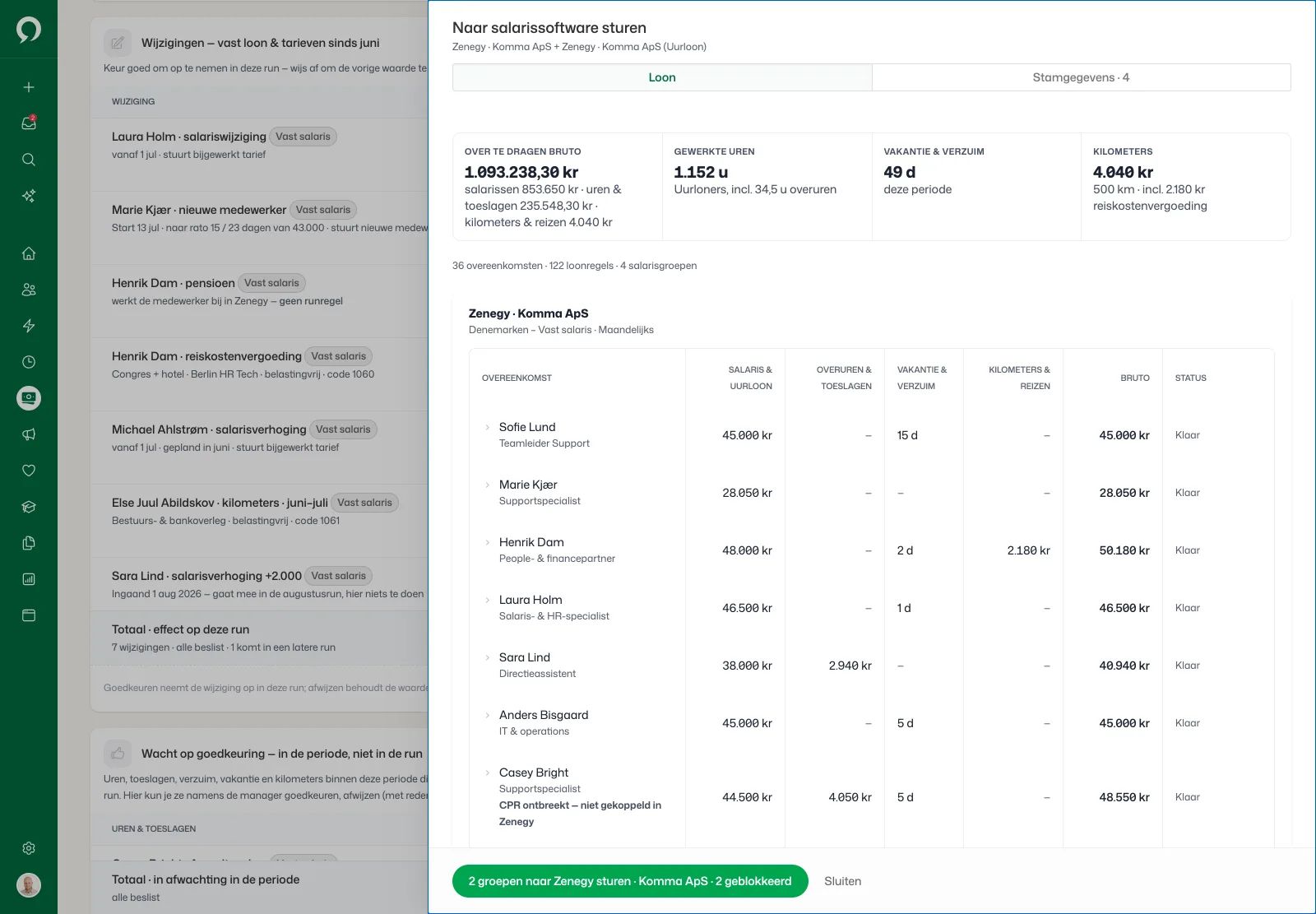Expand the Sofie Lund row
The height and width of the screenshot is (914, 1316).
488,427
